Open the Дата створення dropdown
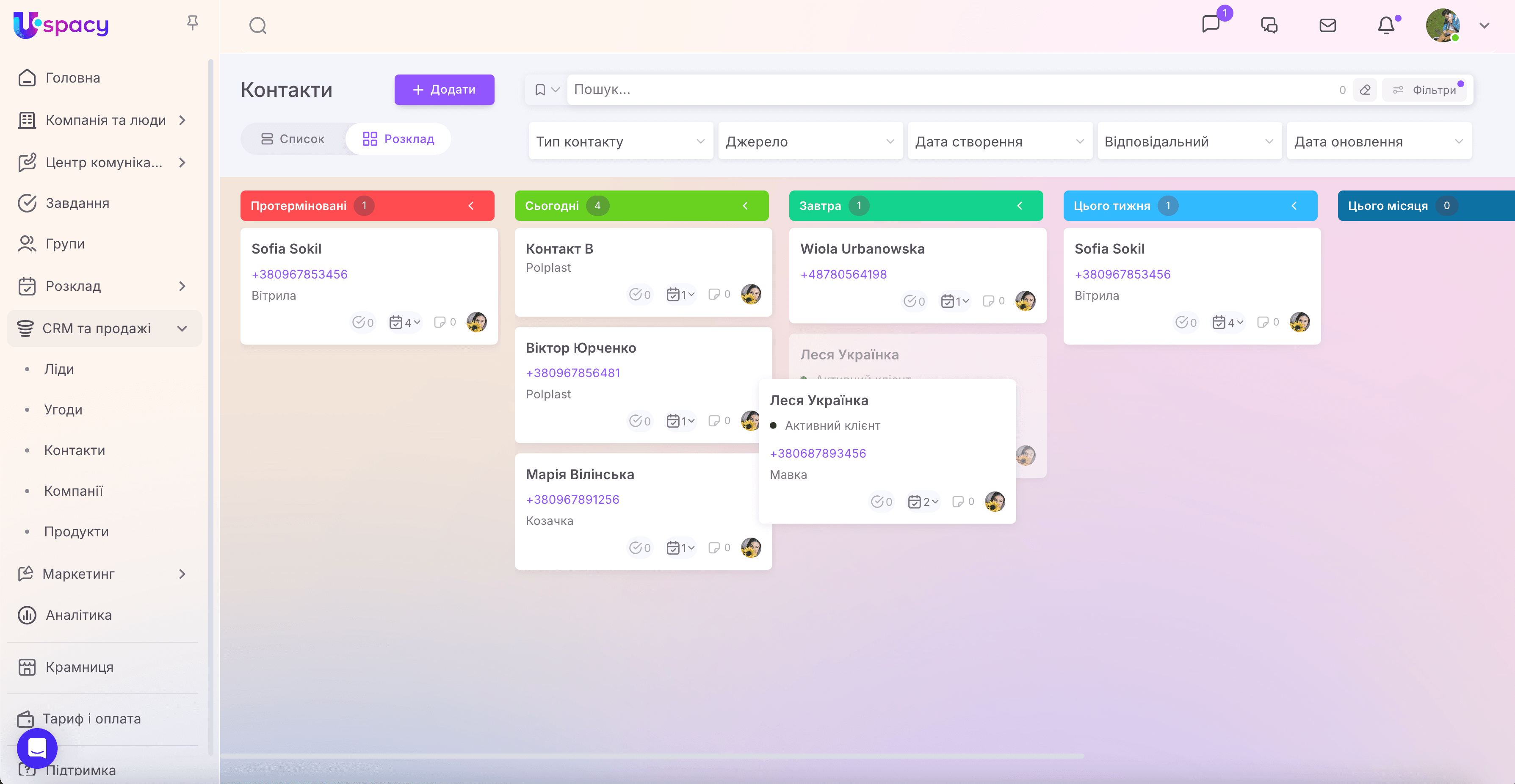The height and width of the screenshot is (784, 1515). pyautogui.click(x=1000, y=141)
